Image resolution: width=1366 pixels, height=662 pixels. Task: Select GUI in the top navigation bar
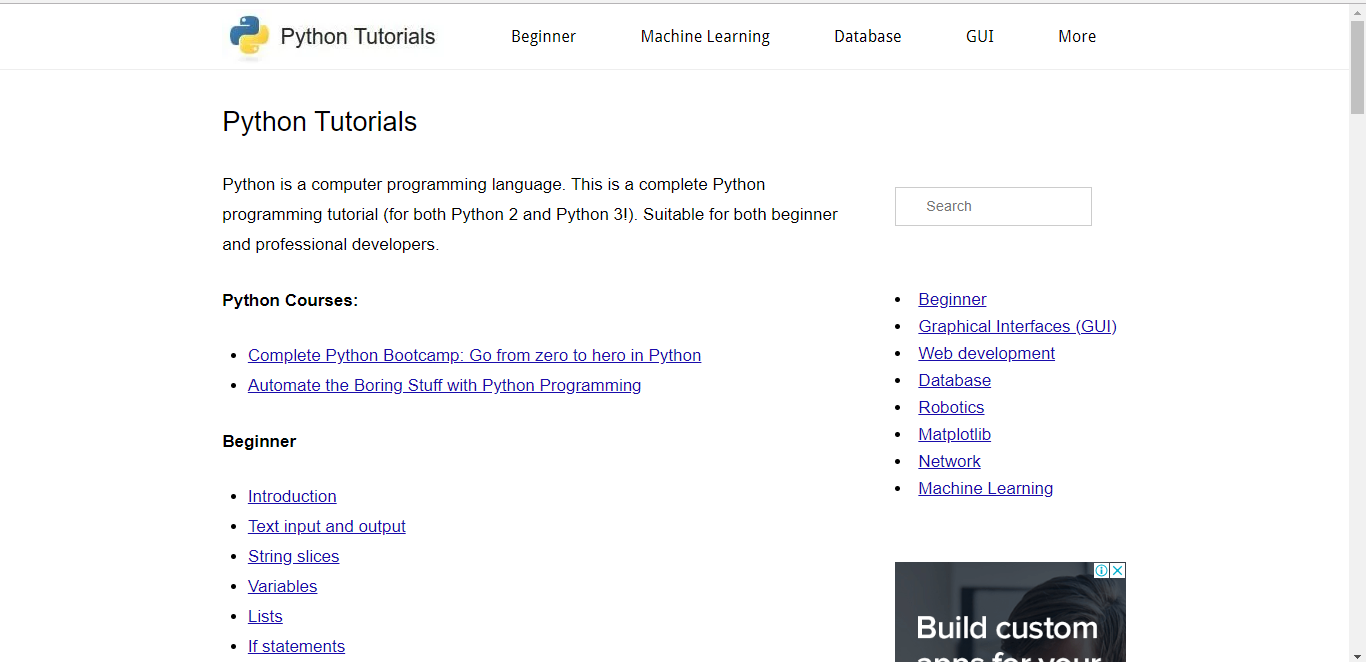click(979, 36)
